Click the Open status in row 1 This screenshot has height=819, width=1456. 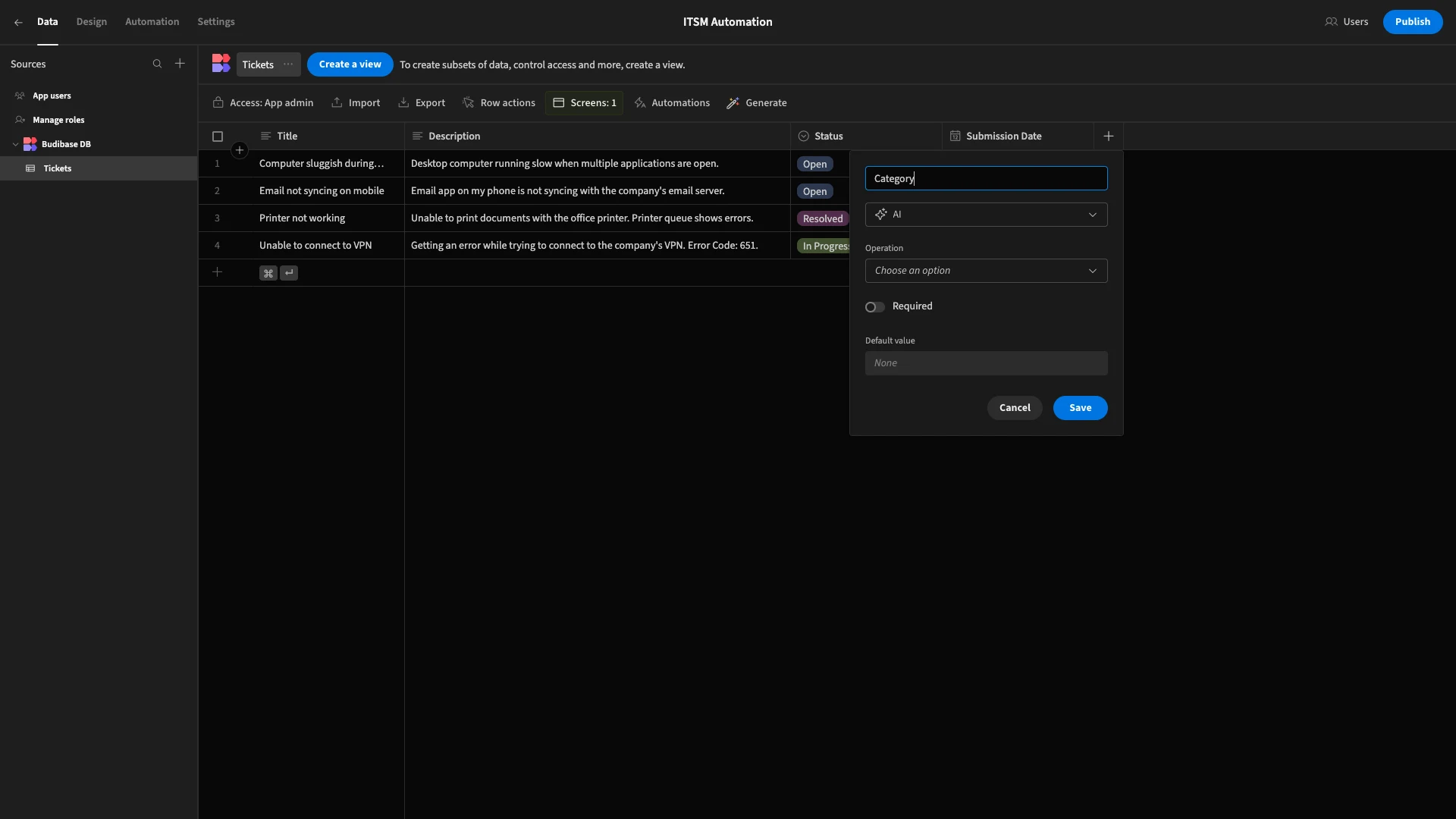pyautogui.click(x=814, y=164)
